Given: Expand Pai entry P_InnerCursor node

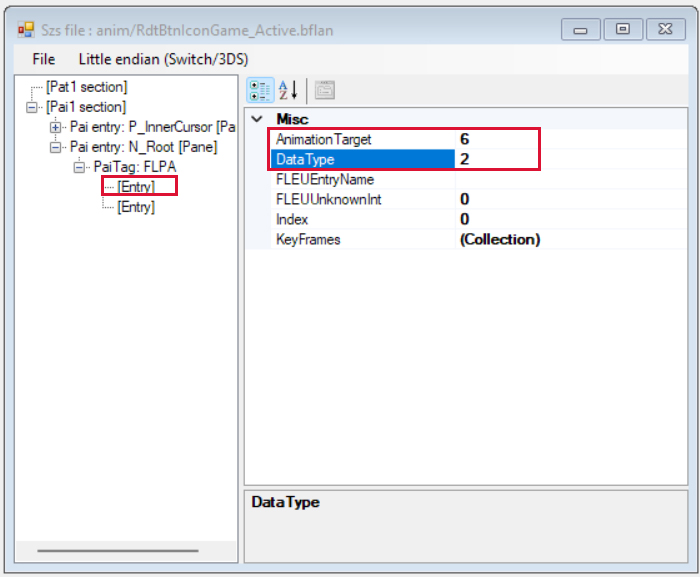Looking at the screenshot, I should (x=55, y=127).
